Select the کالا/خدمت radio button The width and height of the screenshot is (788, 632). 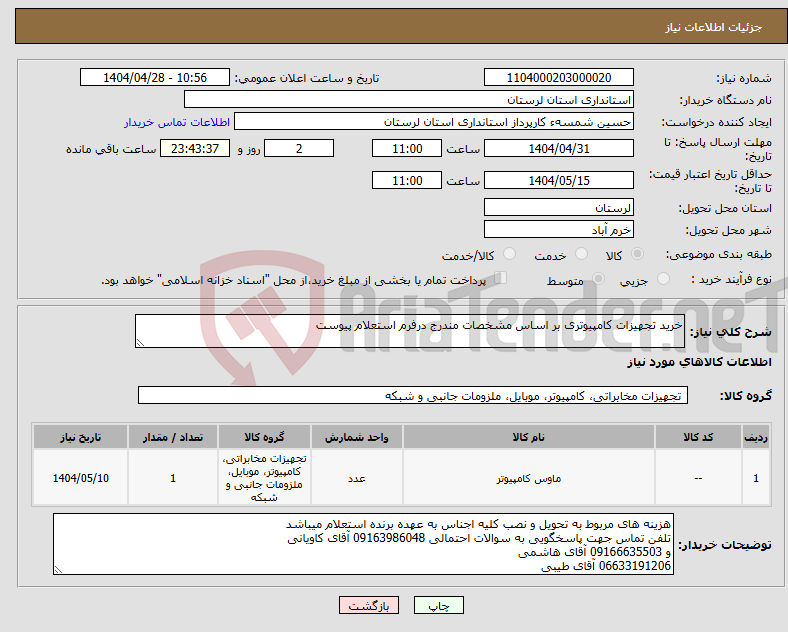point(509,254)
